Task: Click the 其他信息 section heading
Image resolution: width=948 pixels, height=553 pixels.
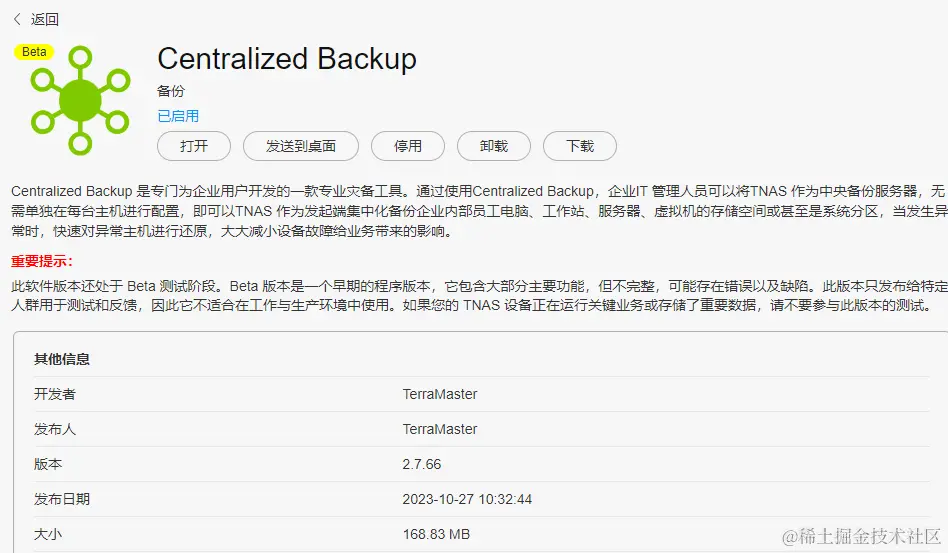Action: [x=62, y=359]
